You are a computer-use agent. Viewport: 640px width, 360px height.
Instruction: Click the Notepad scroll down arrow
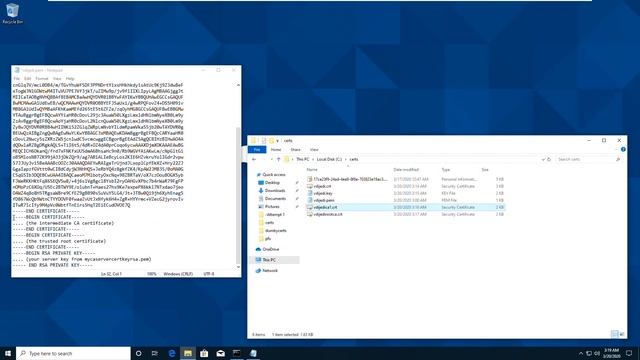(x=238, y=267)
